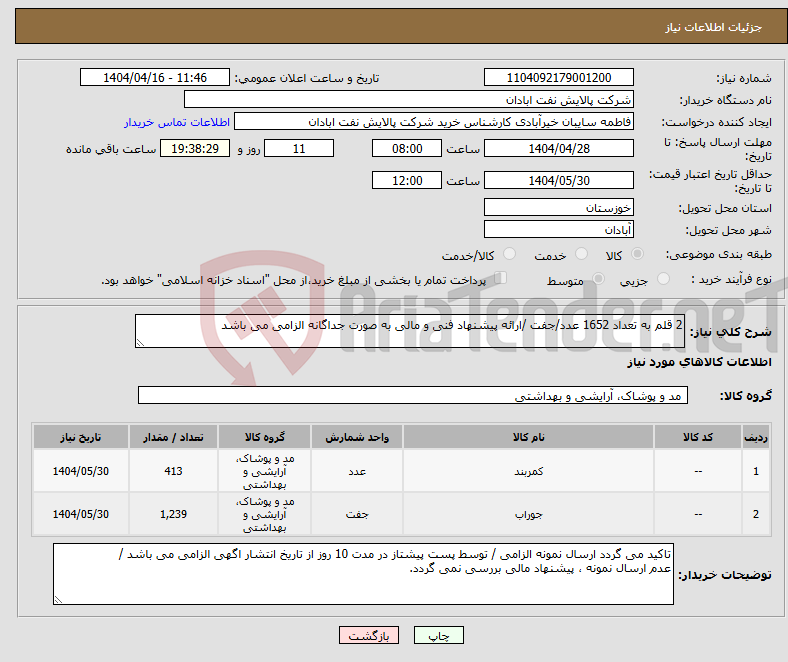Click the buyer organization name field
Viewport: 788px width, 662px height.
tap(409, 100)
